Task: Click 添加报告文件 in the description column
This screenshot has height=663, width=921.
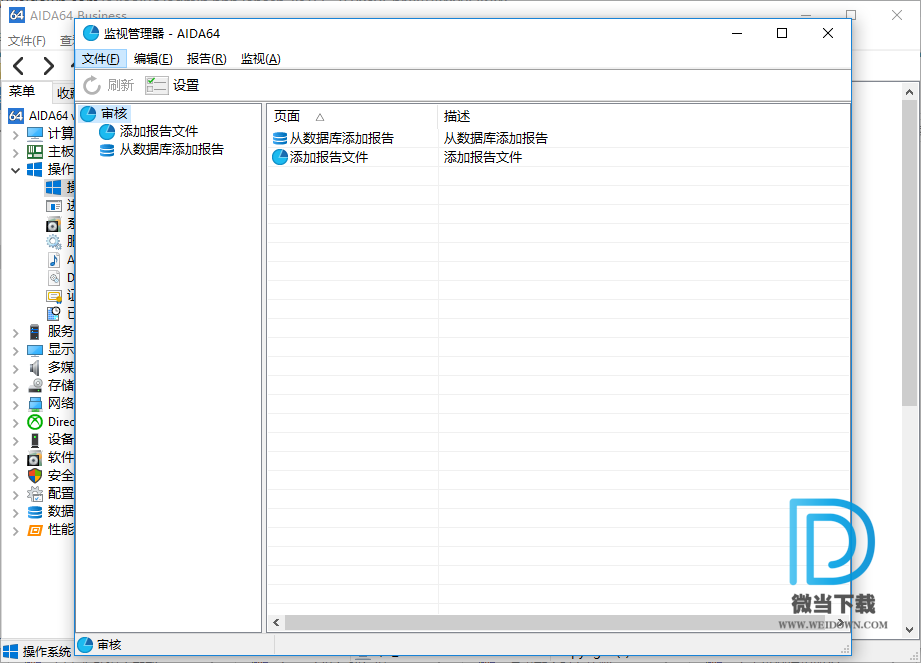Action: 483,157
